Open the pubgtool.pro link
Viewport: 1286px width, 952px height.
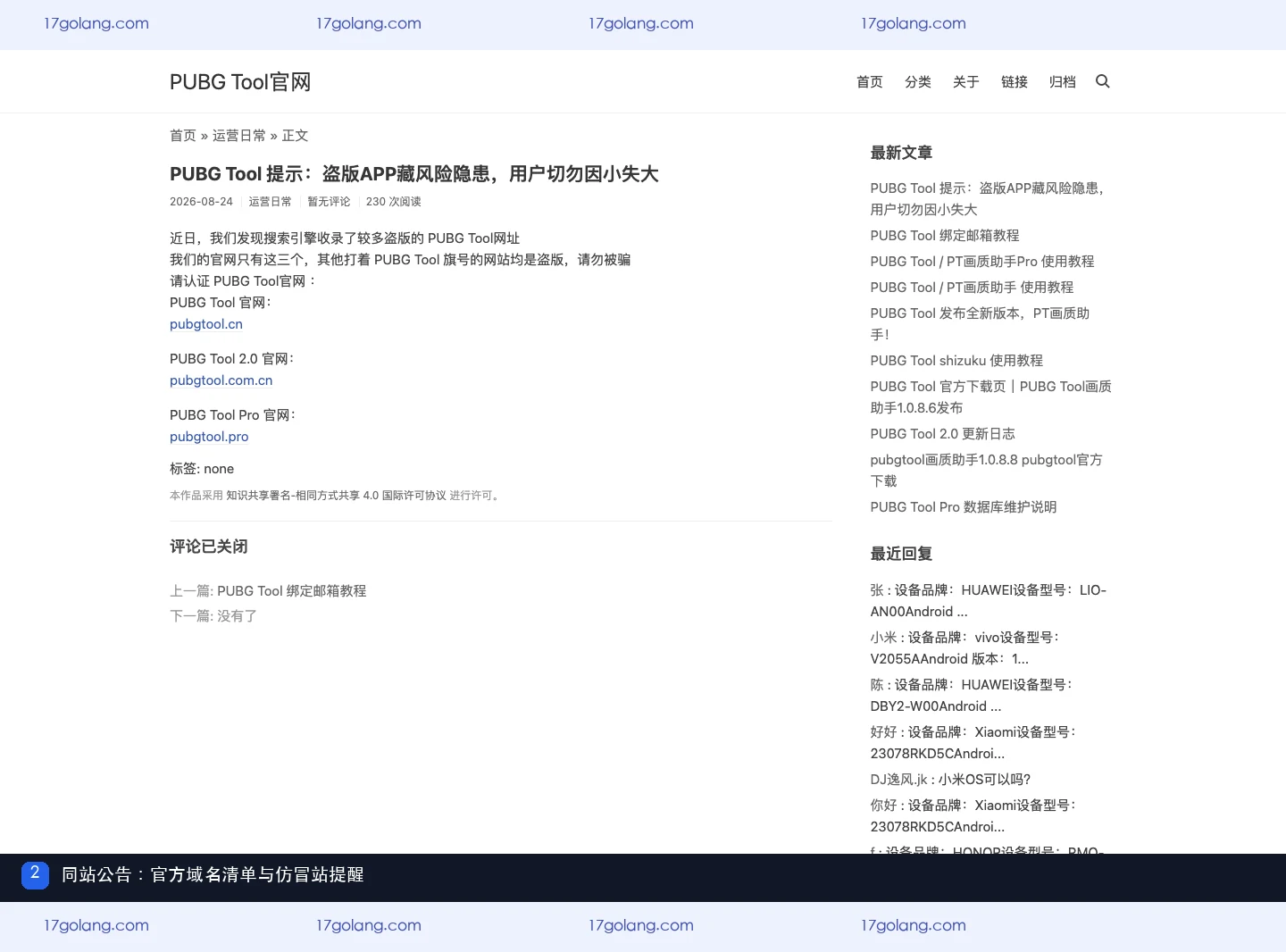tap(209, 437)
